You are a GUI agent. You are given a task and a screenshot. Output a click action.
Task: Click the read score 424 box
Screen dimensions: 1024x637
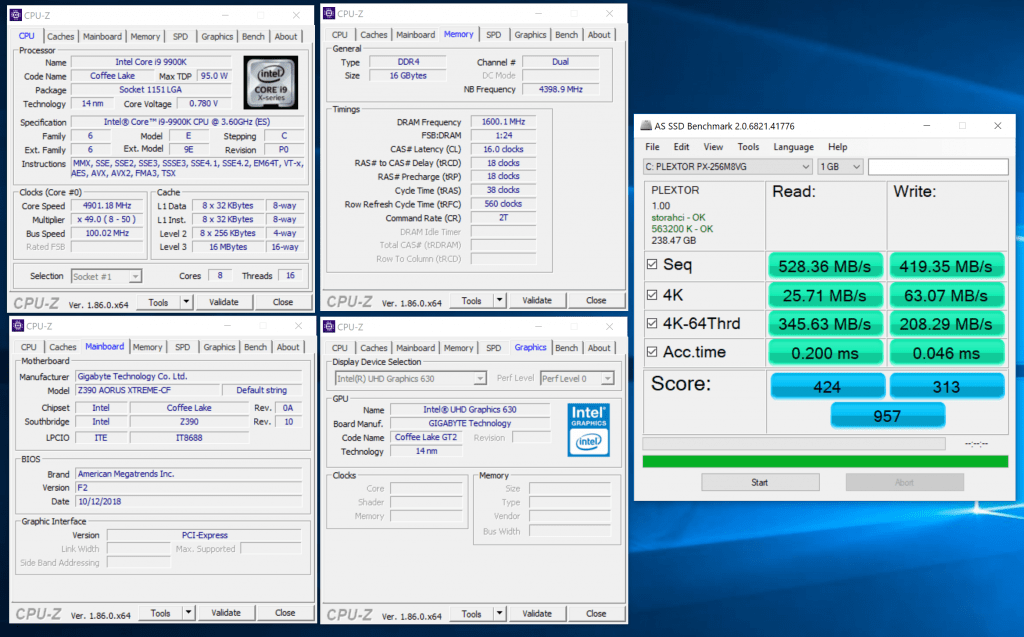[827, 386]
